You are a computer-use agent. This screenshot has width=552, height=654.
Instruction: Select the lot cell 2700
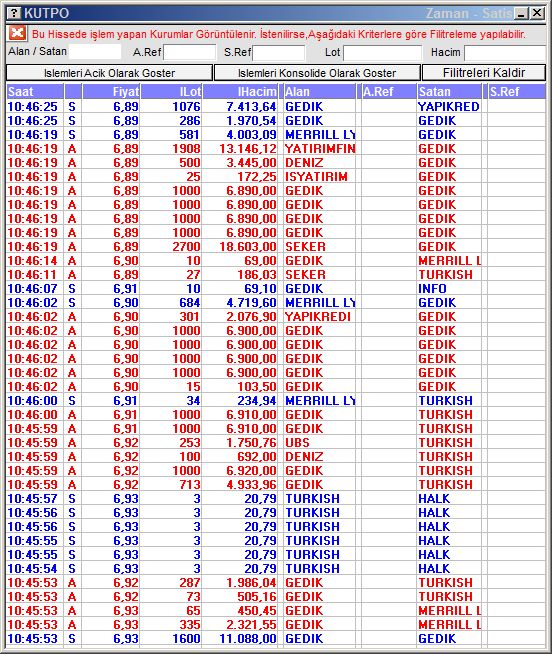(x=171, y=247)
